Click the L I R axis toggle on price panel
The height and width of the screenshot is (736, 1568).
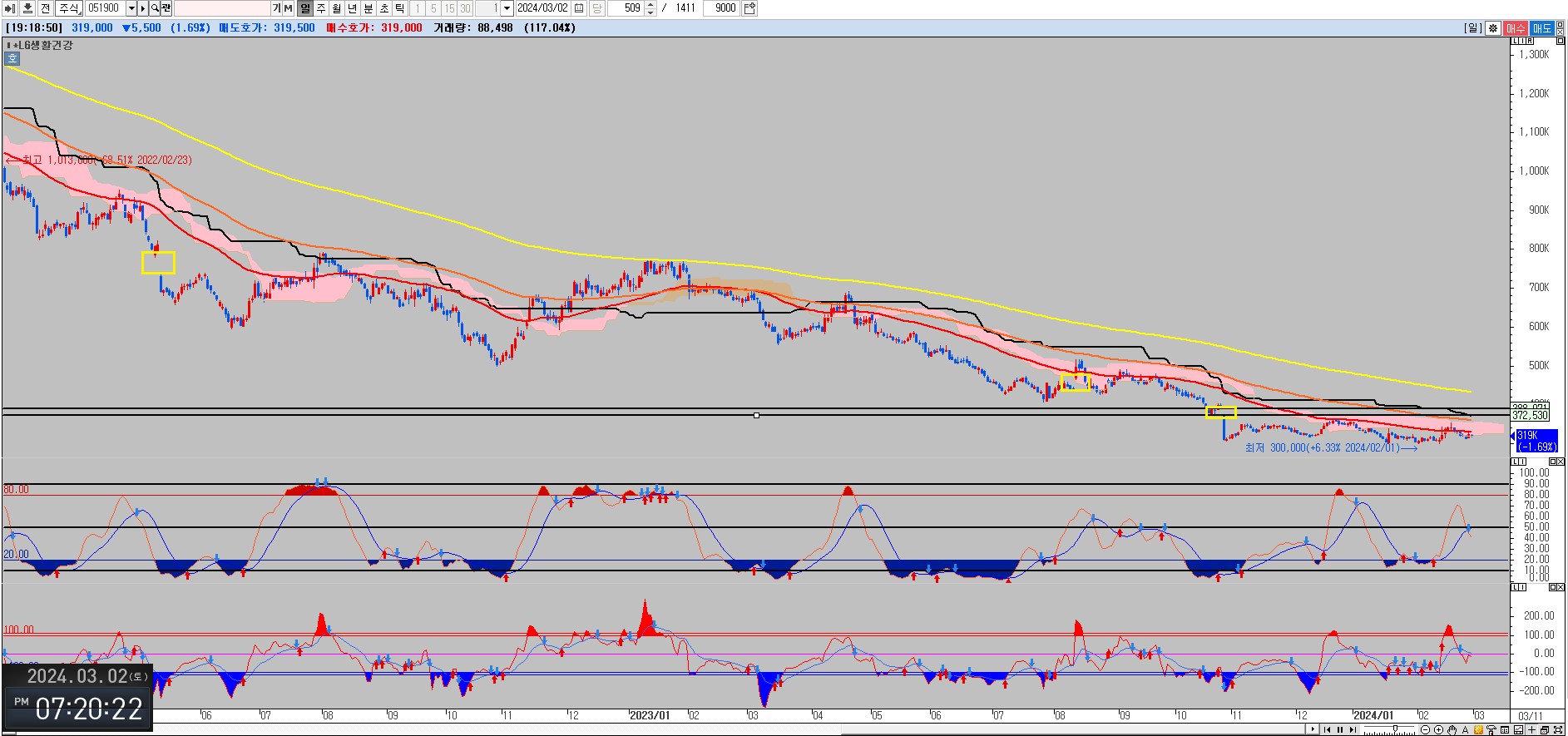coord(1521,41)
